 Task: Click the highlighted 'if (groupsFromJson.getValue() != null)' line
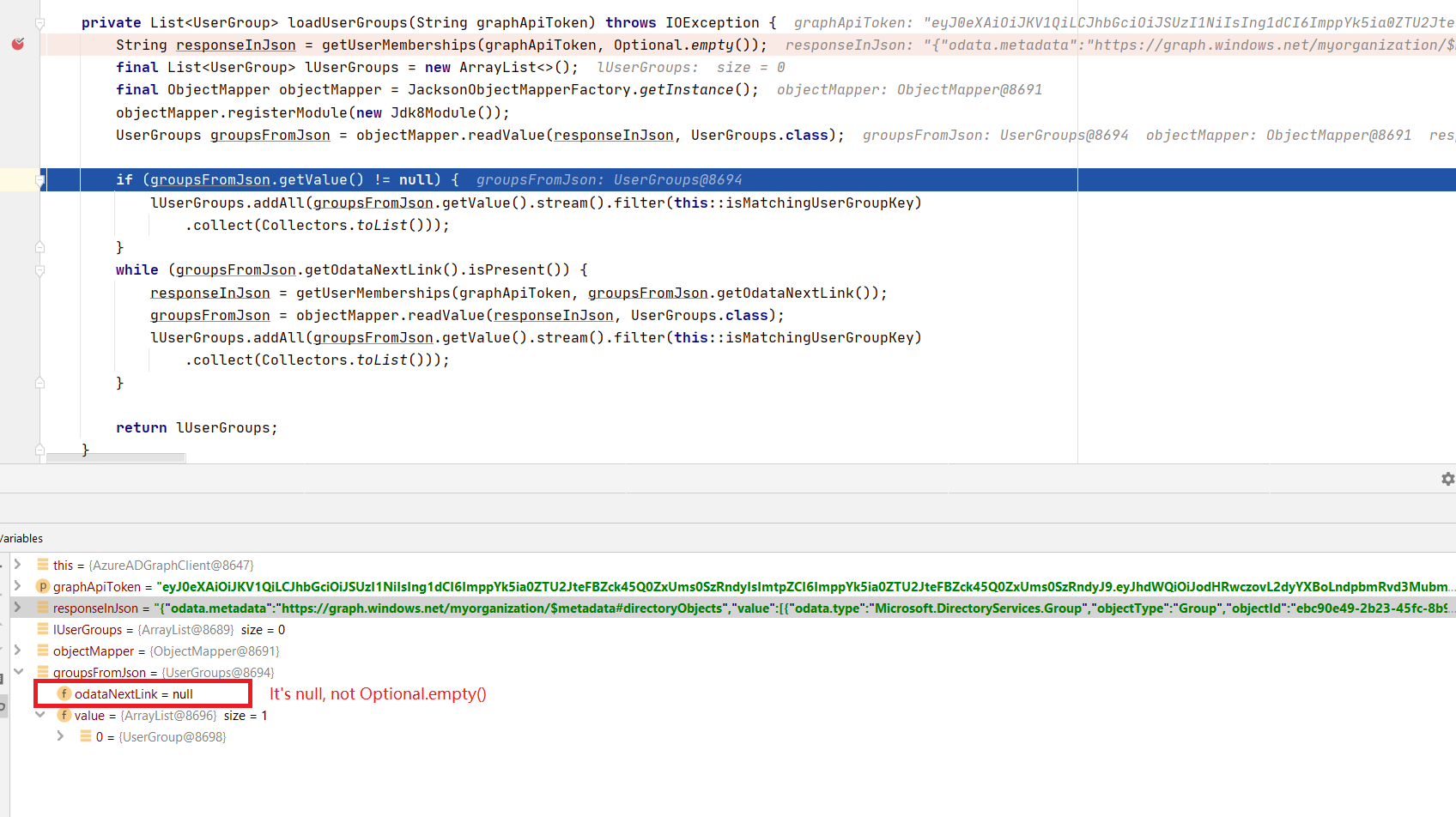click(747, 179)
